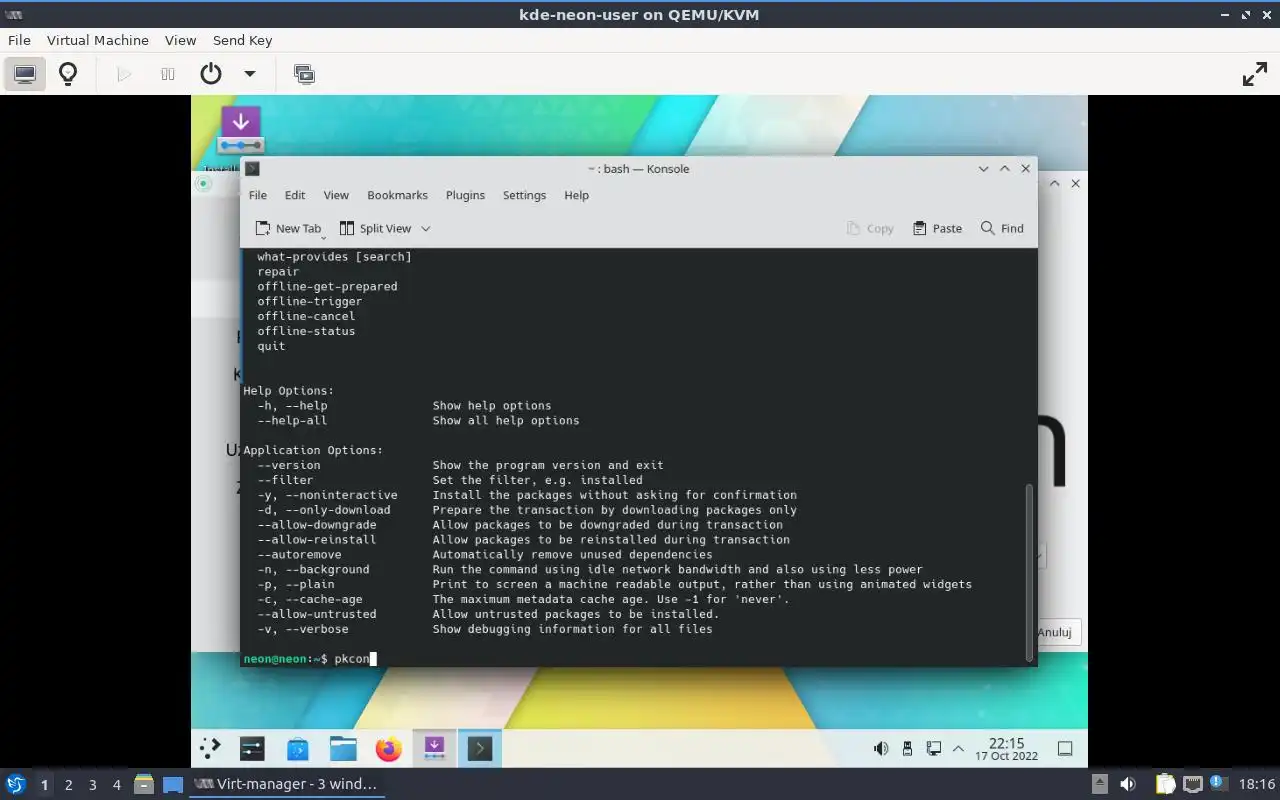Open host file manager launcher icon

click(144, 784)
